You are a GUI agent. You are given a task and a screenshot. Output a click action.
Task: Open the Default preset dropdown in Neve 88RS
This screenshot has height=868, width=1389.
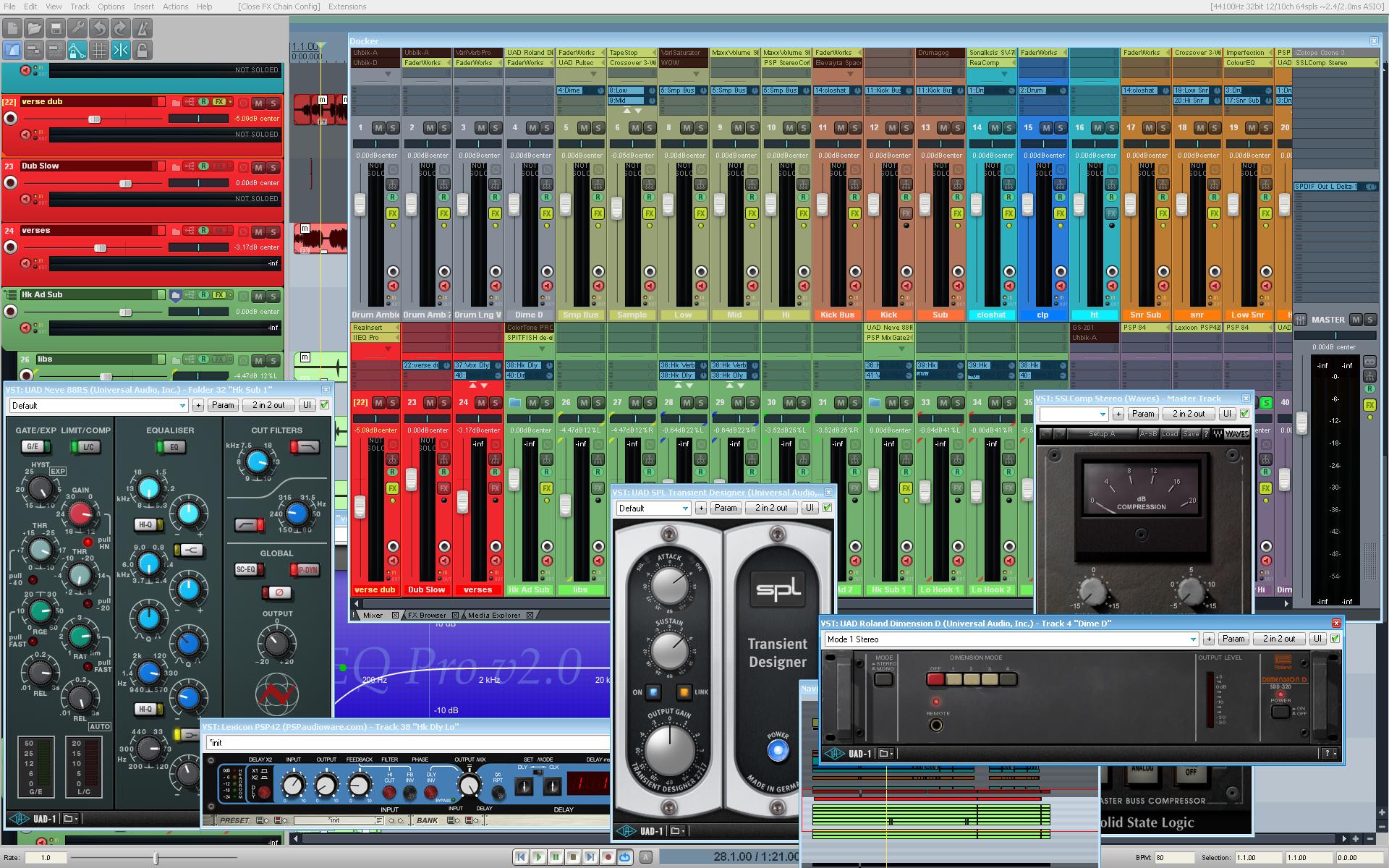click(98, 406)
